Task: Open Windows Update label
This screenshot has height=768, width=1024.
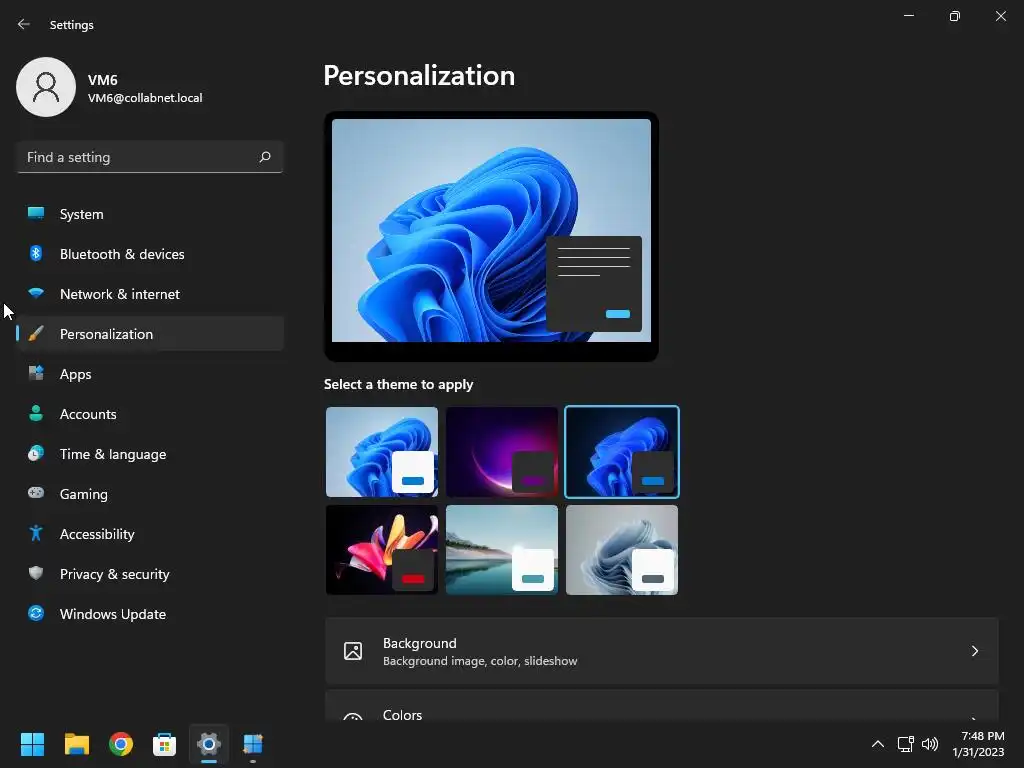Action: pyautogui.click(x=113, y=614)
